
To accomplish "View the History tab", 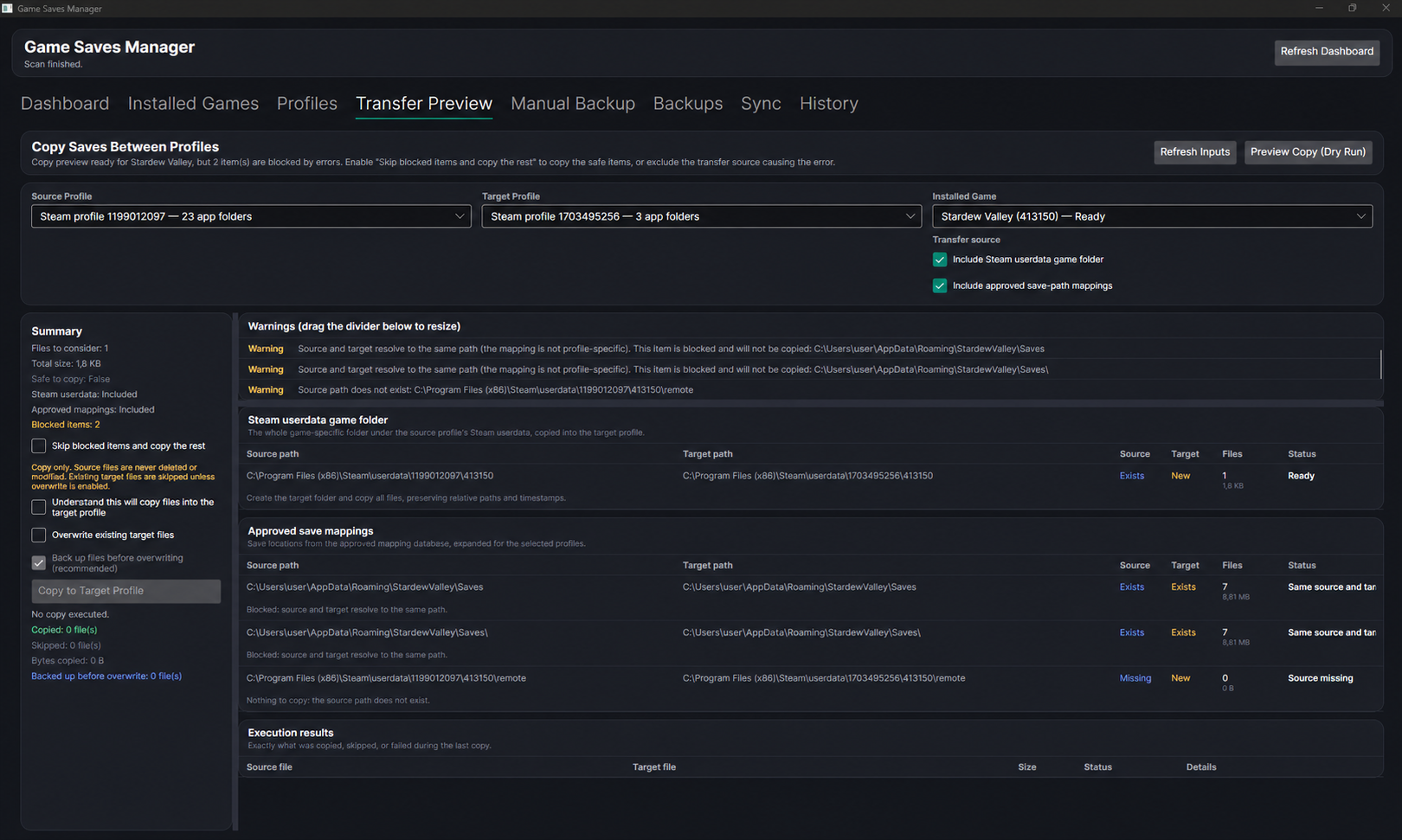I will tap(829, 104).
